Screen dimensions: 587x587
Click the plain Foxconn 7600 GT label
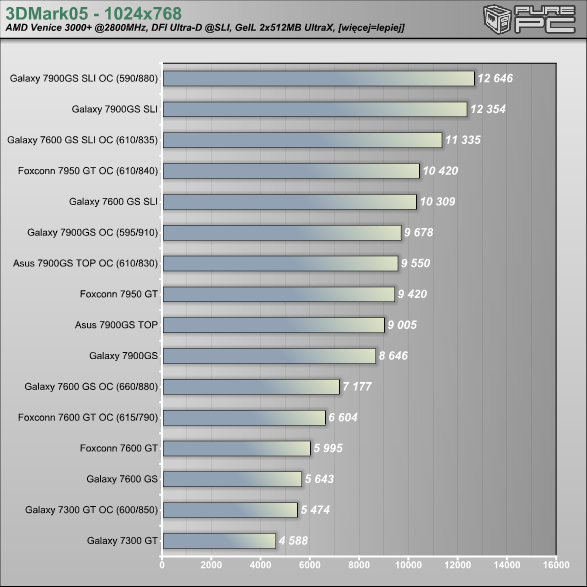click(x=119, y=448)
